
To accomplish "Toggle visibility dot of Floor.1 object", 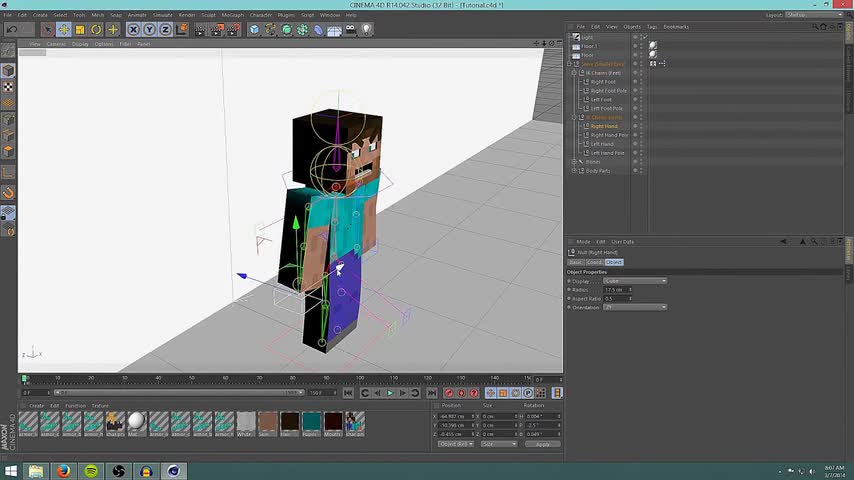I will [635, 46].
